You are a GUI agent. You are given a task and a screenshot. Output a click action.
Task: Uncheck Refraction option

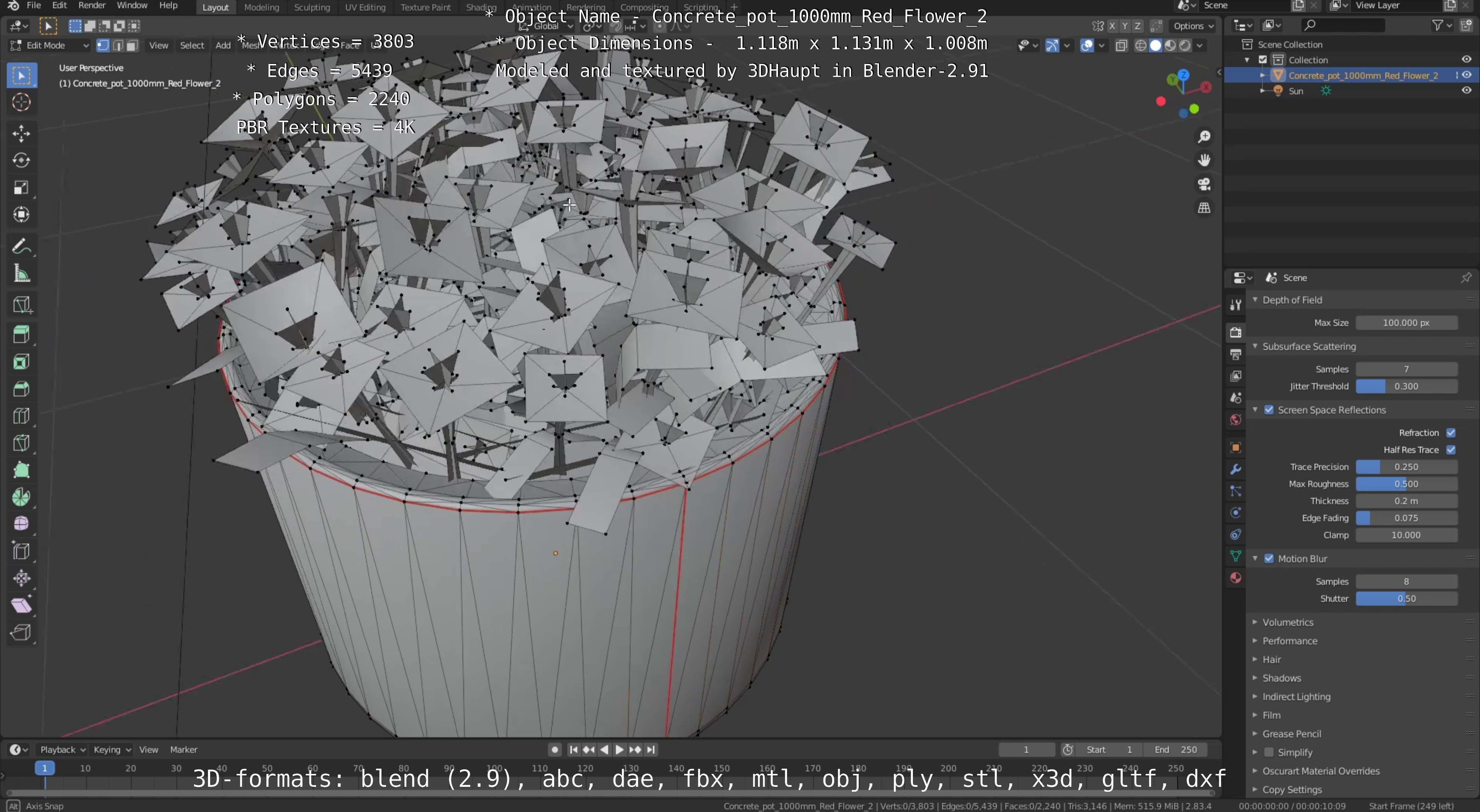pyautogui.click(x=1451, y=433)
